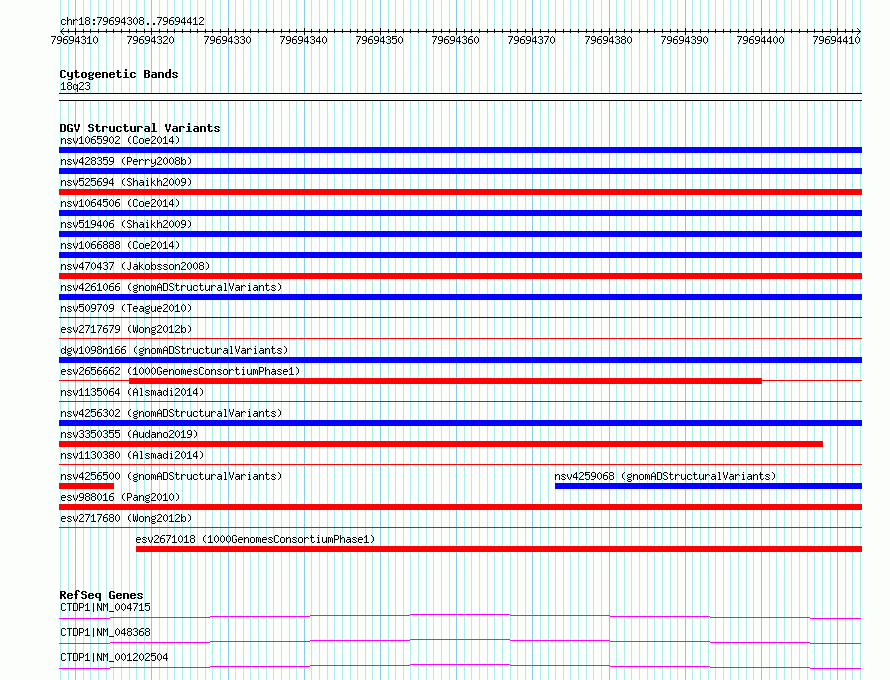
Task: Click the Cytogenetic Bands track heading
Action: tap(119, 74)
